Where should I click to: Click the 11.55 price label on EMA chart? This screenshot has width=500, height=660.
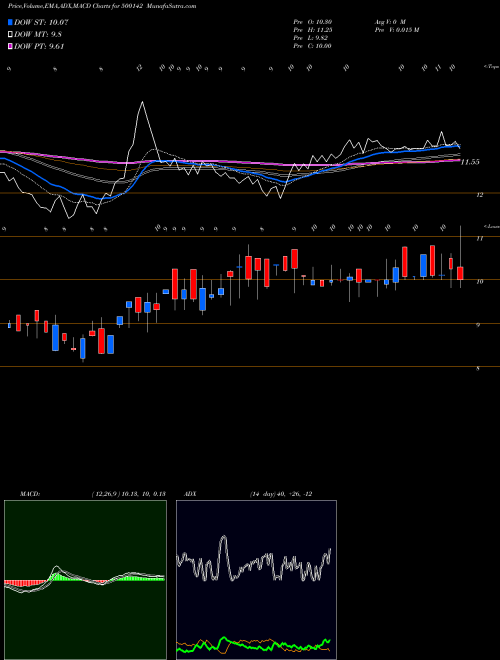(x=470, y=162)
